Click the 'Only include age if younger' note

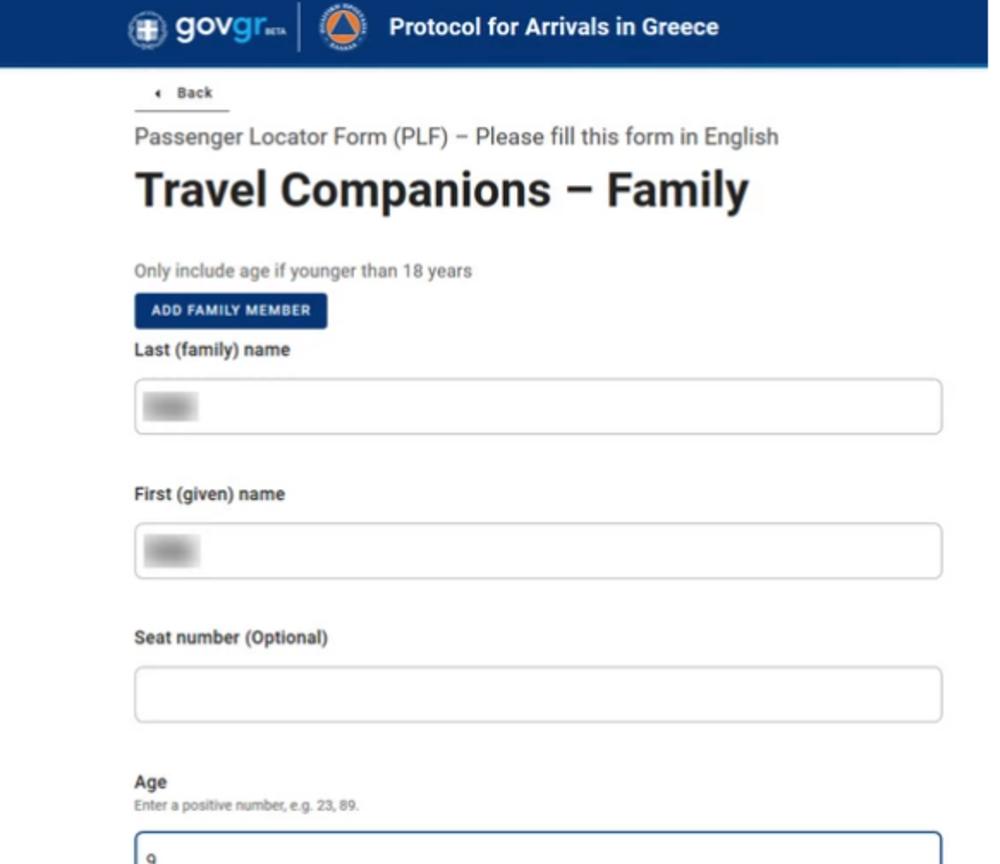pos(302,271)
